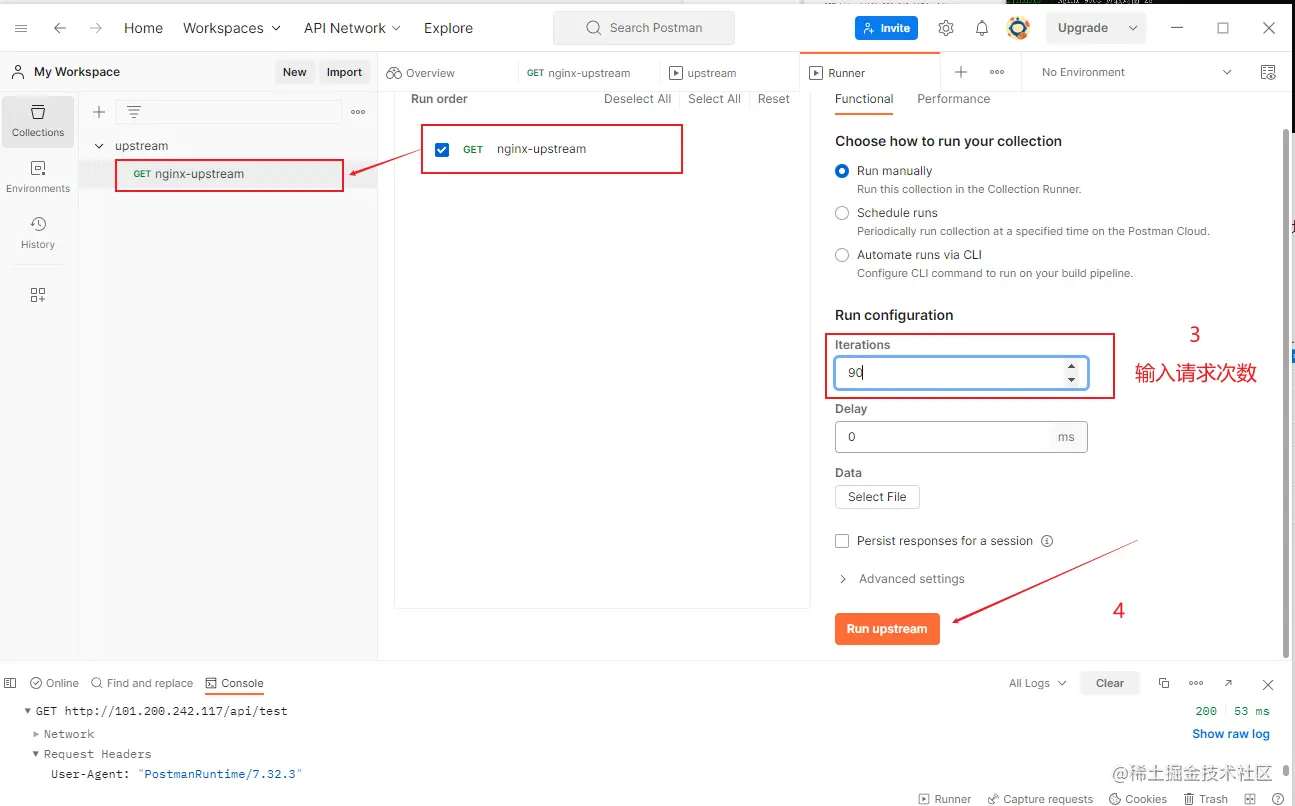Open console more options menu
Screen dimensions: 1295x806
1196,683
